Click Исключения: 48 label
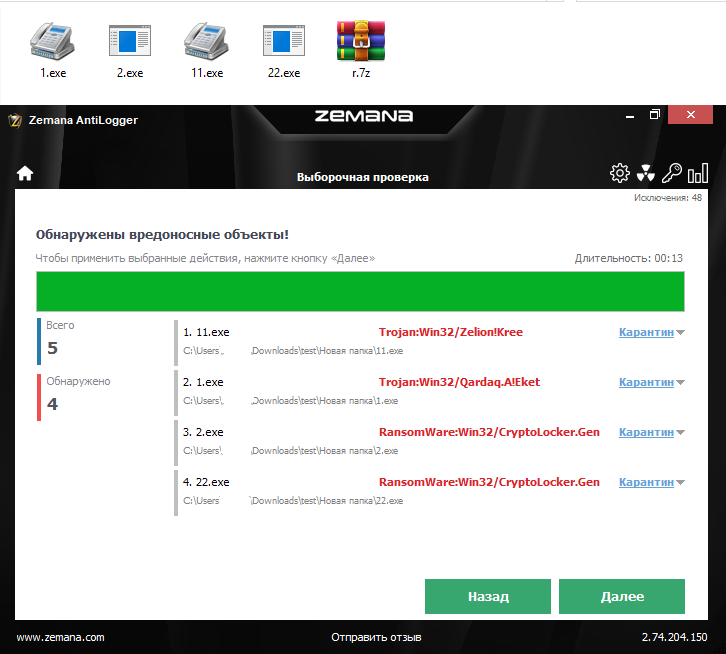 coord(668,198)
